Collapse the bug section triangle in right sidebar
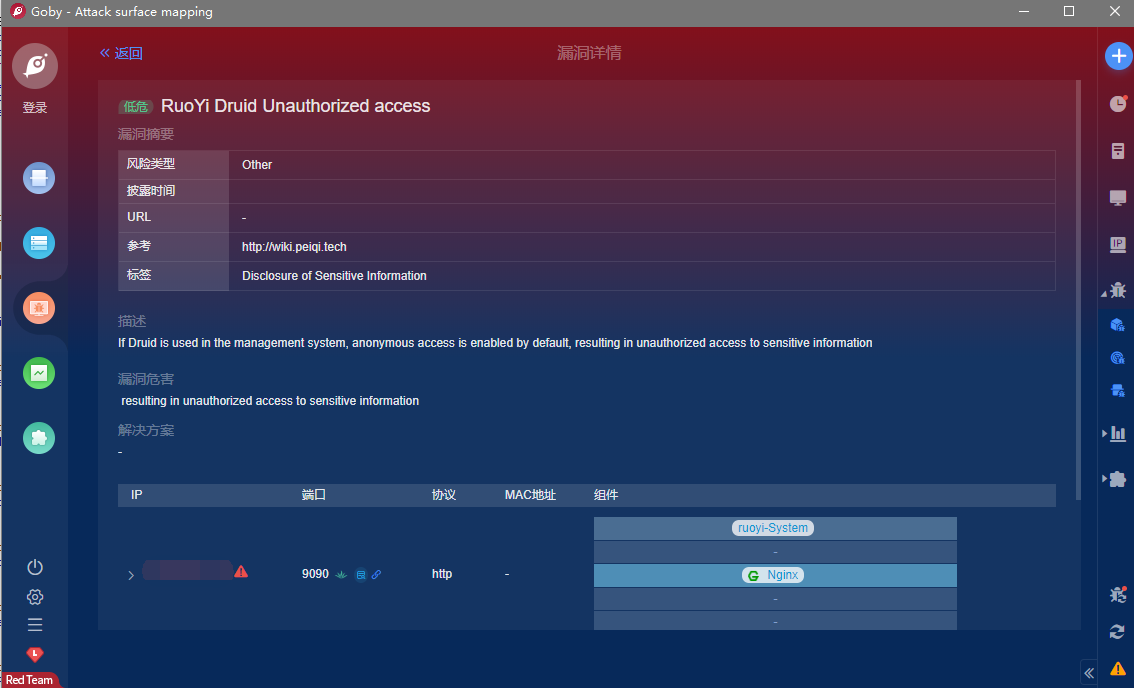 point(1106,293)
